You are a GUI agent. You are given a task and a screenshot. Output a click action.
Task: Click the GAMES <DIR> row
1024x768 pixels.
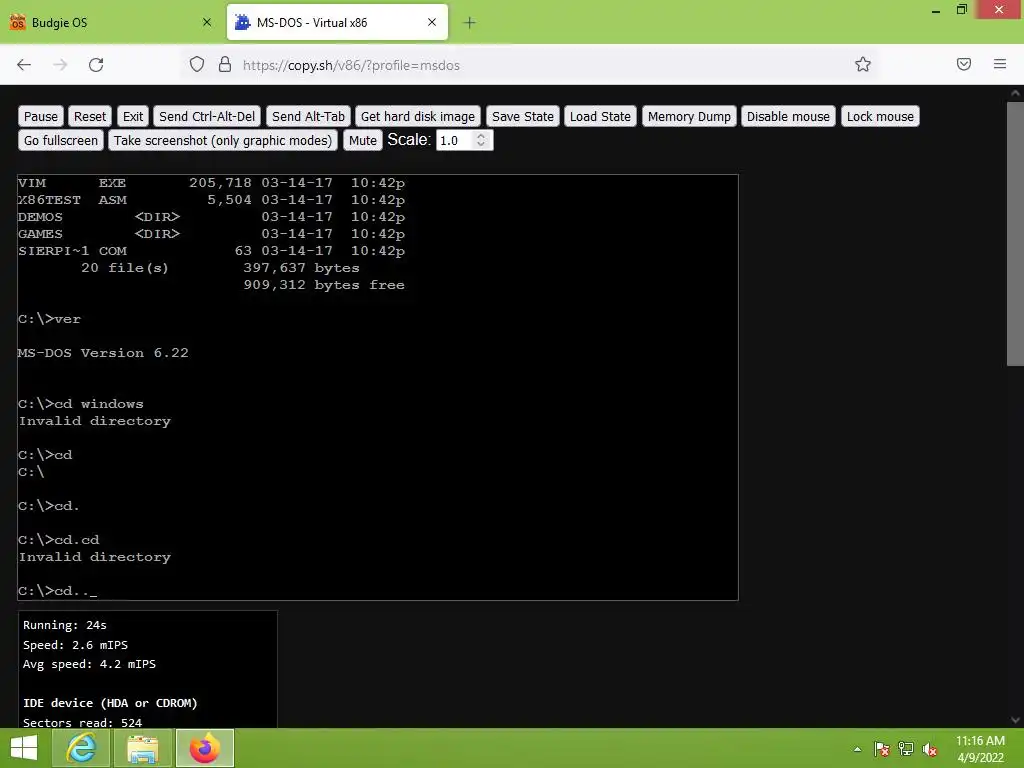212,234
